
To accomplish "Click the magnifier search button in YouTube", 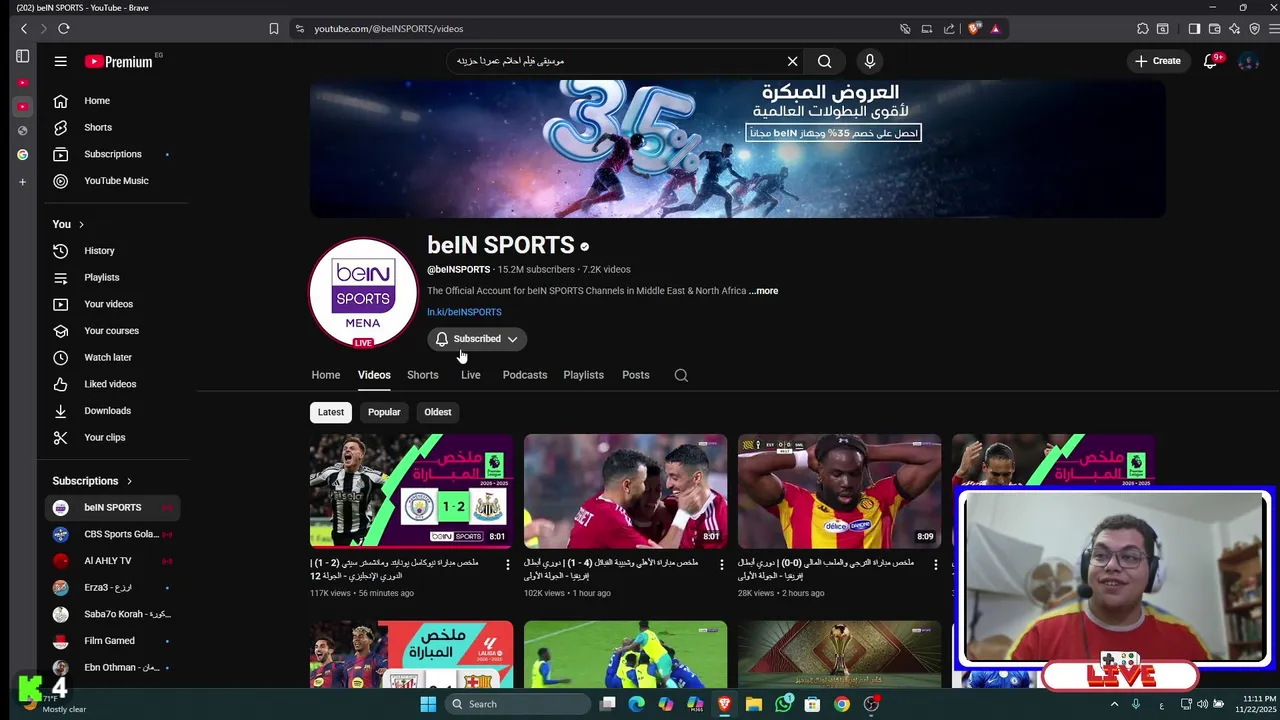I will click(824, 61).
